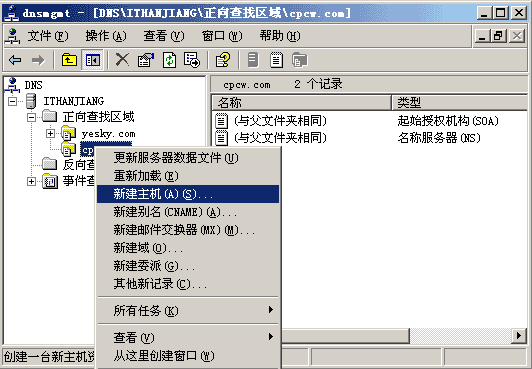This screenshot has width=532, height=369.
Task: Click the Export list toolbar icon
Action: pyautogui.click(x=192, y=60)
